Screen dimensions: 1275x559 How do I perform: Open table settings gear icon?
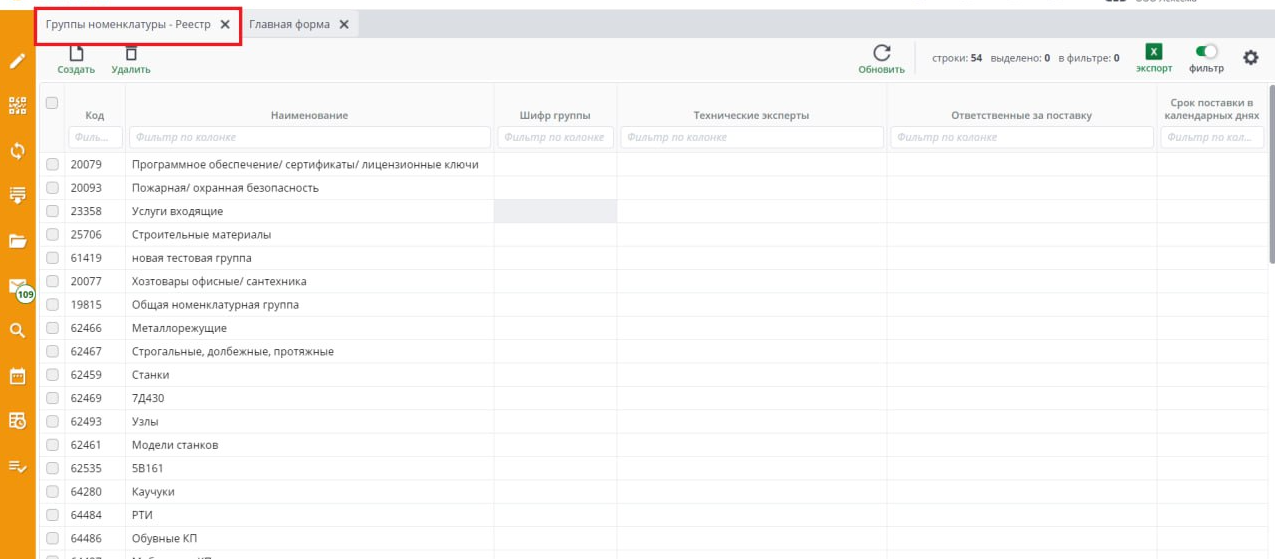point(1250,58)
